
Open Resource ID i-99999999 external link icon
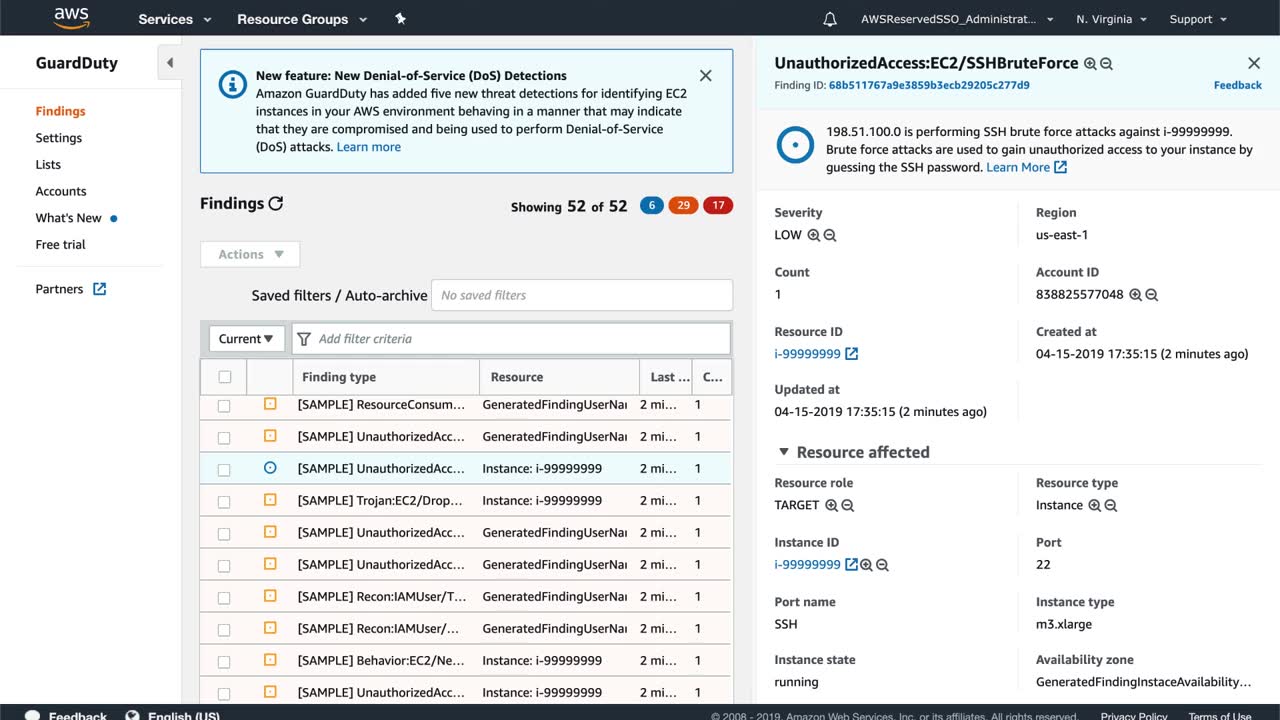pyautogui.click(x=851, y=354)
